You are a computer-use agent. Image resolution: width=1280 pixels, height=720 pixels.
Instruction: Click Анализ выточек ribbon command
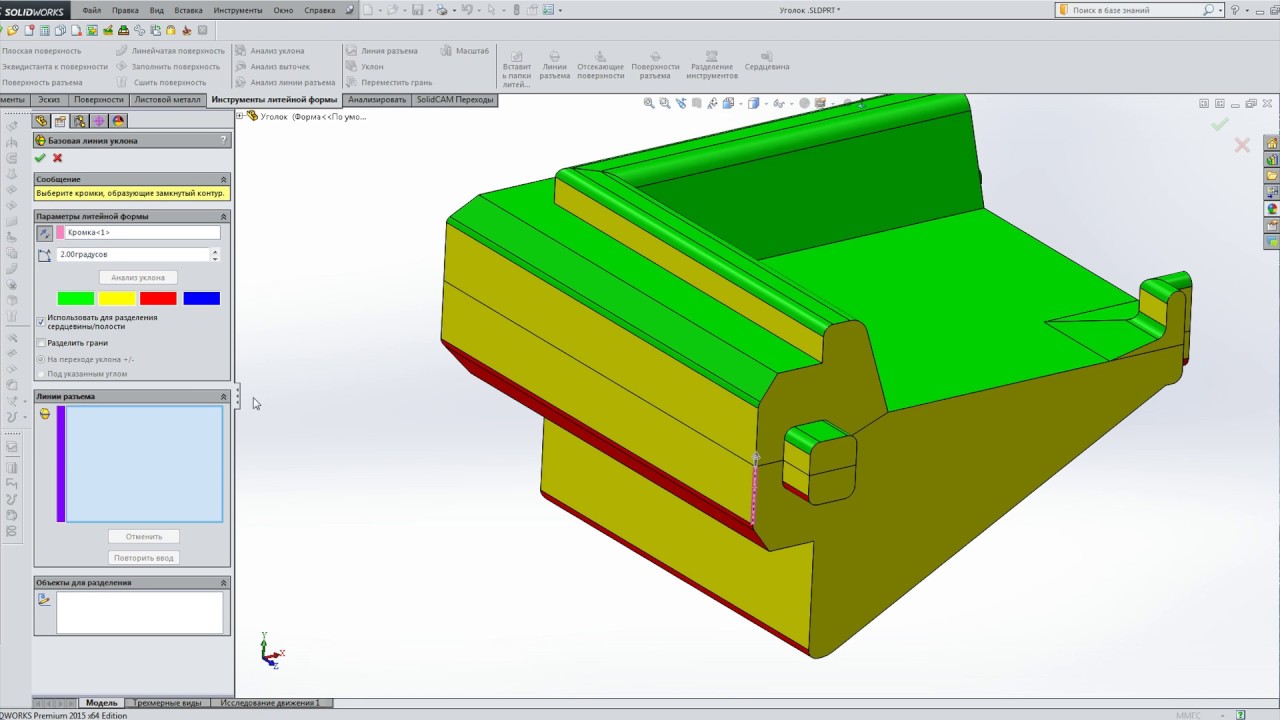coord(272,67)
